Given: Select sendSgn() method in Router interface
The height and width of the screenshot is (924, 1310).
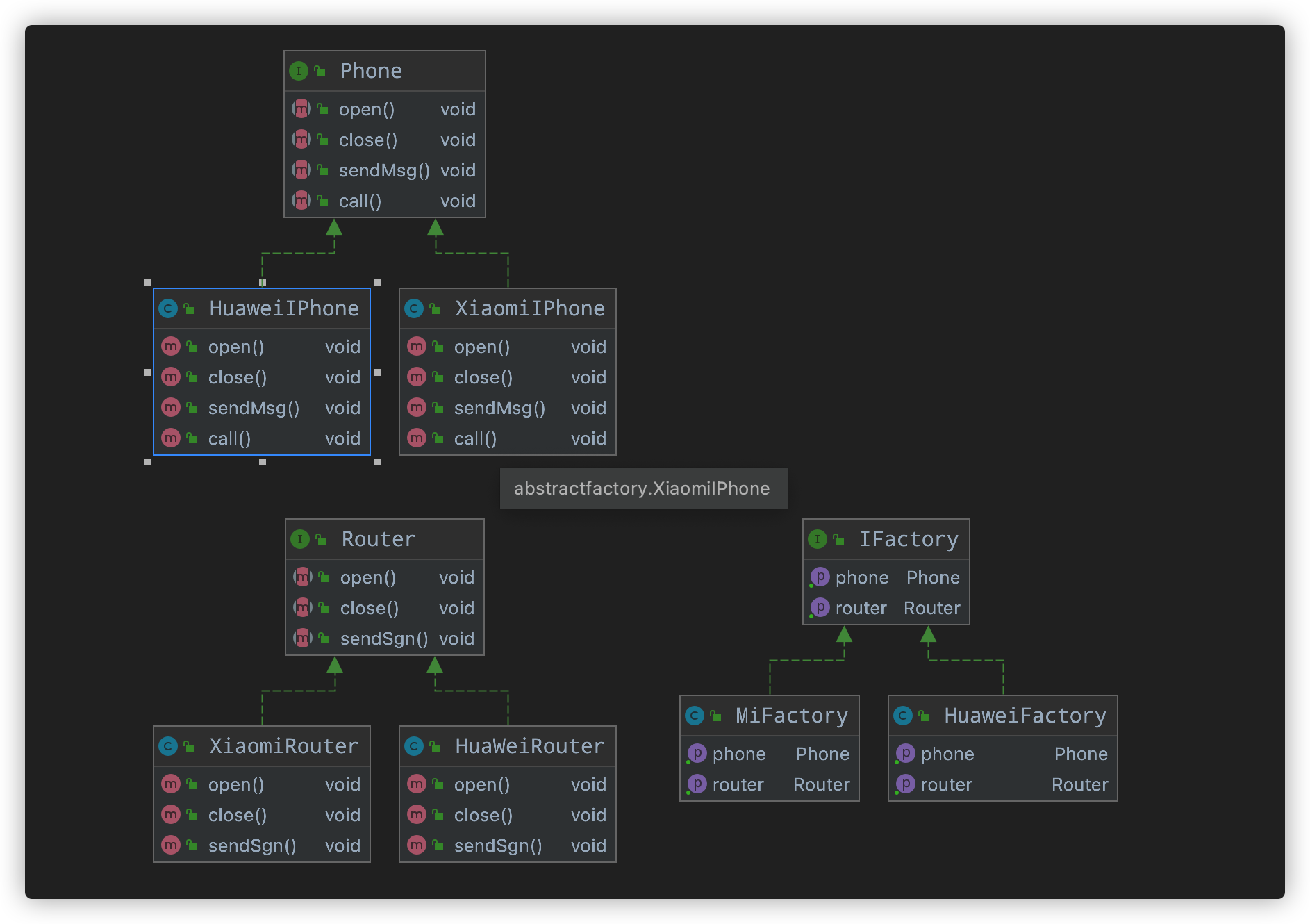Looking at the screenshot, I should (x=385, y=638).
